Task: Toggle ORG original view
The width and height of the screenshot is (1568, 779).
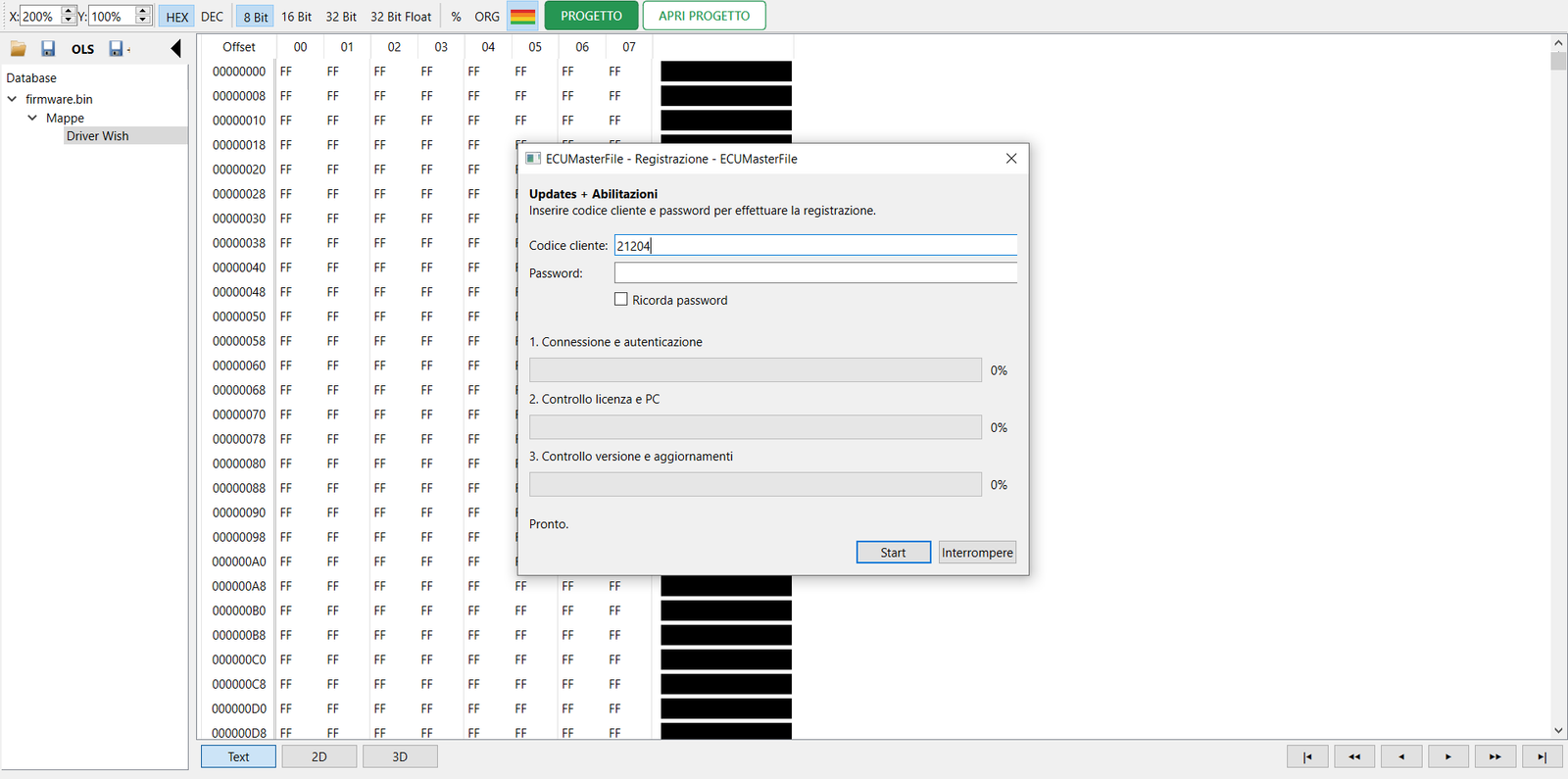Action: pyautogui.click(x=487, y=17)
